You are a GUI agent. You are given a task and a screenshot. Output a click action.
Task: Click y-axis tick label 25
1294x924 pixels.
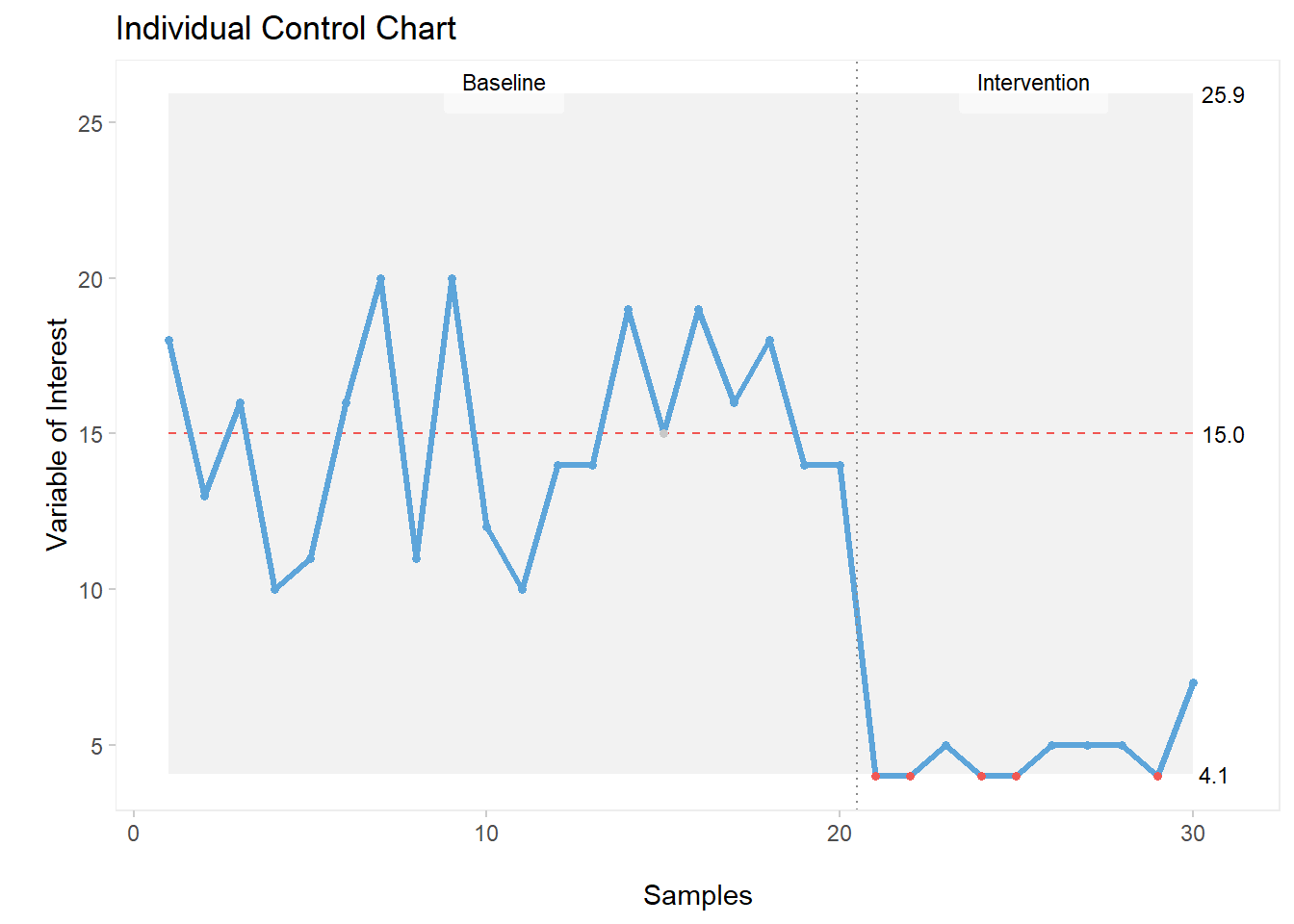(91, 123)
